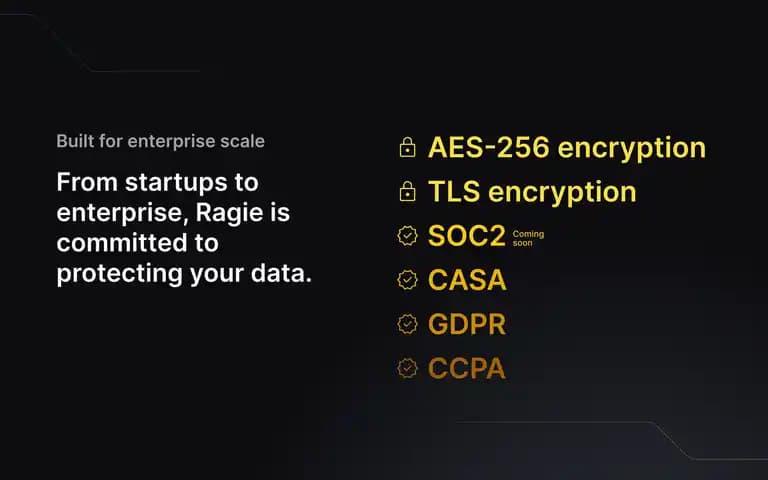Click the SOC2 text
This screenshot has height=480, width=768.
pyautogui.click(x=467, y=236)
